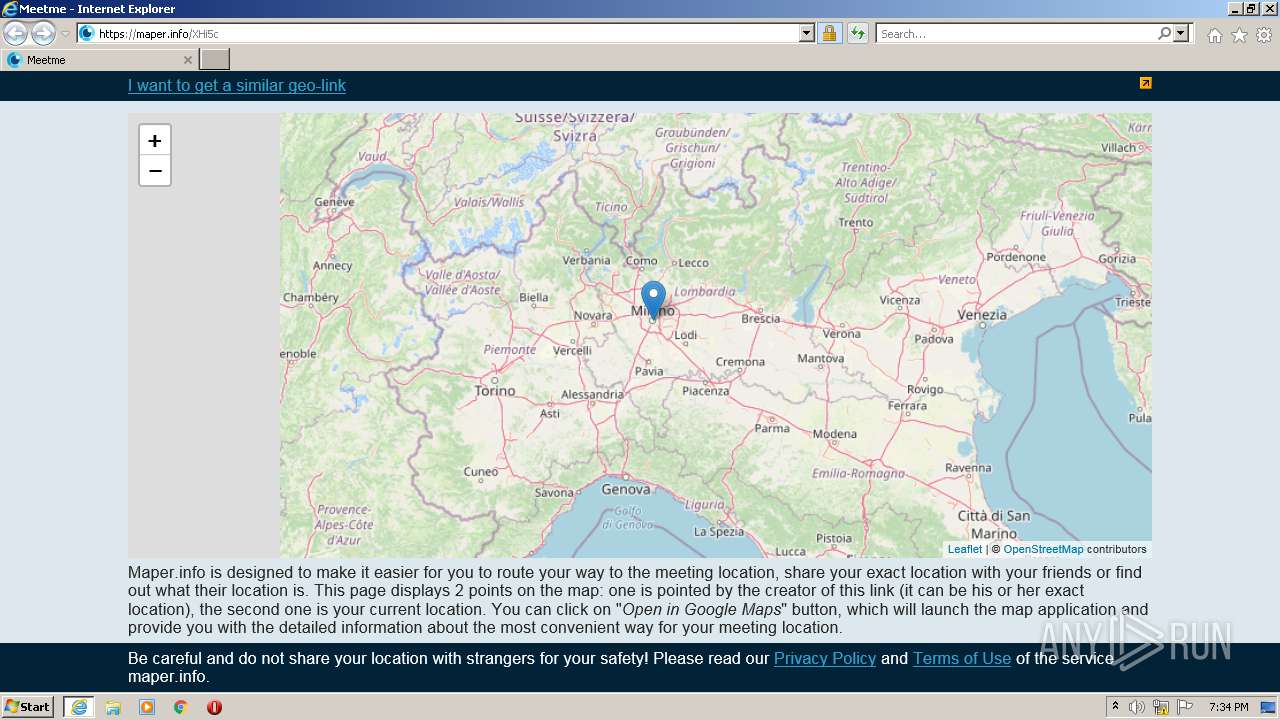Click Internet Explorer taskbar icon
The height and width of the screenshot is (720, 1280).
[x=79, y=707]
